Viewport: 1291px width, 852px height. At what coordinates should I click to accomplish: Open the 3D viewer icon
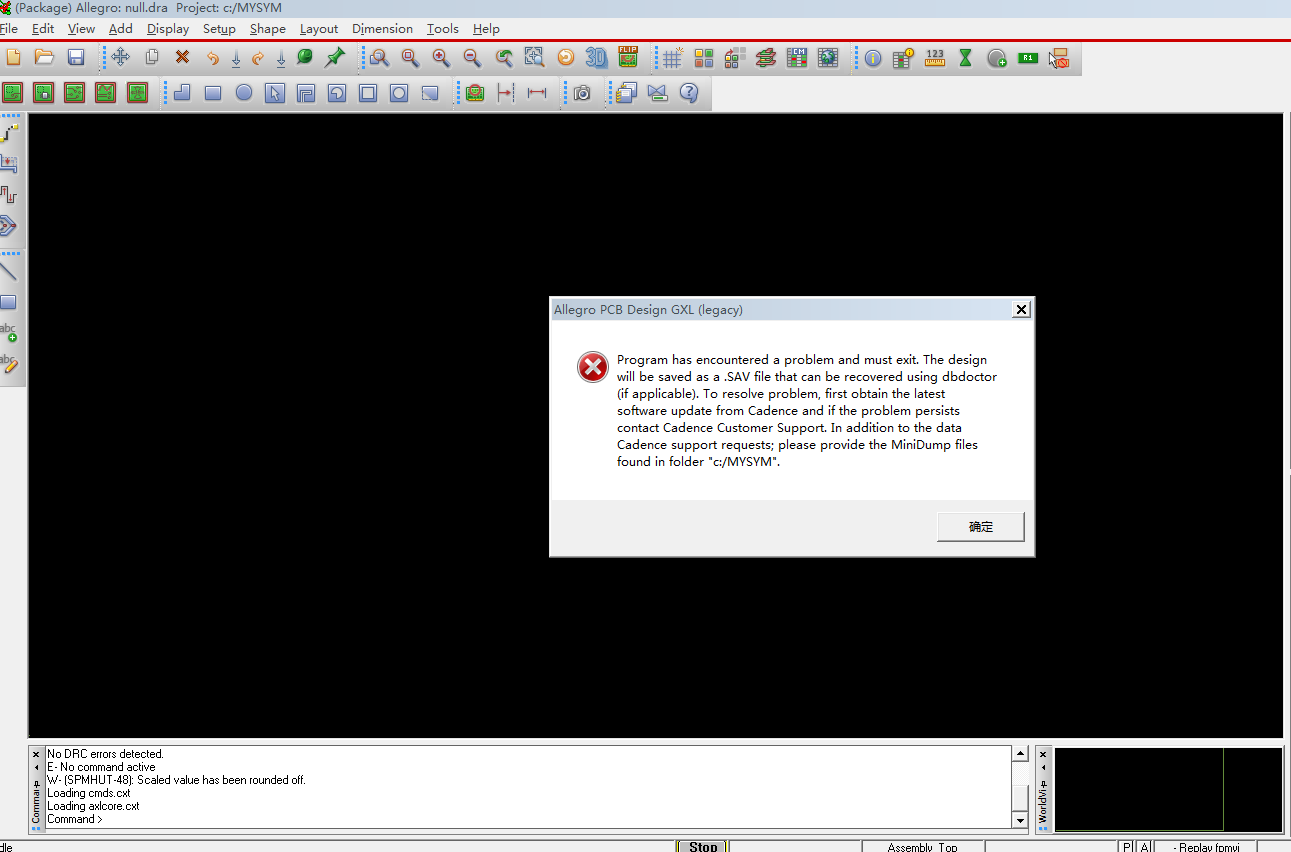(x=597, y=58)
